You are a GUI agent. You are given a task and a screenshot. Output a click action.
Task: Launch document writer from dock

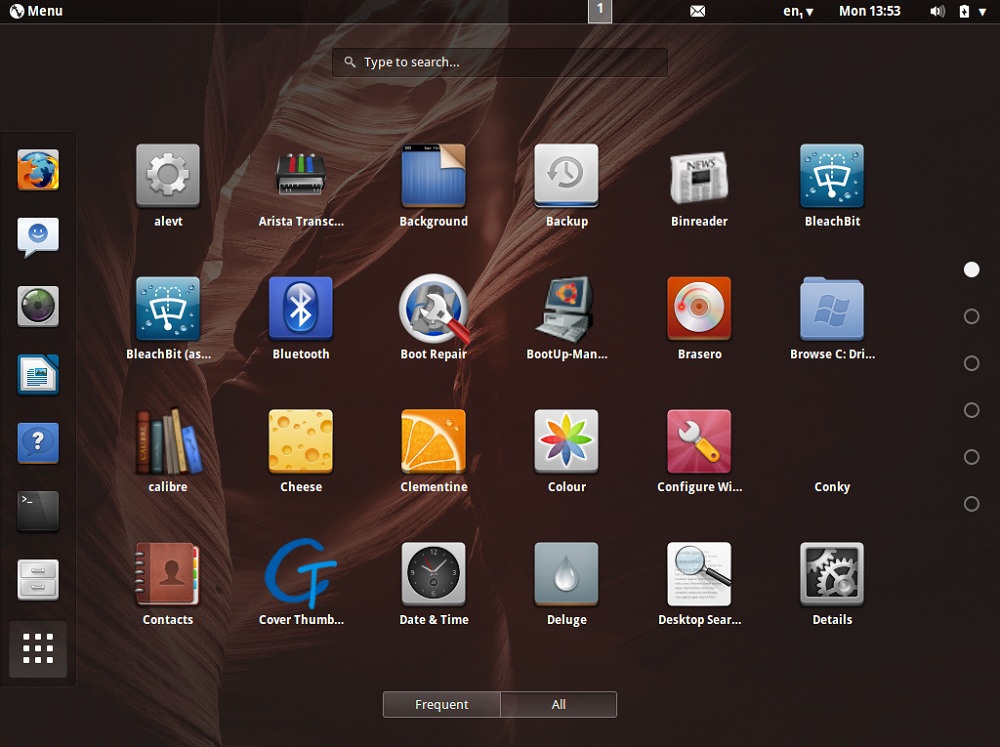[x=38, y=374]
